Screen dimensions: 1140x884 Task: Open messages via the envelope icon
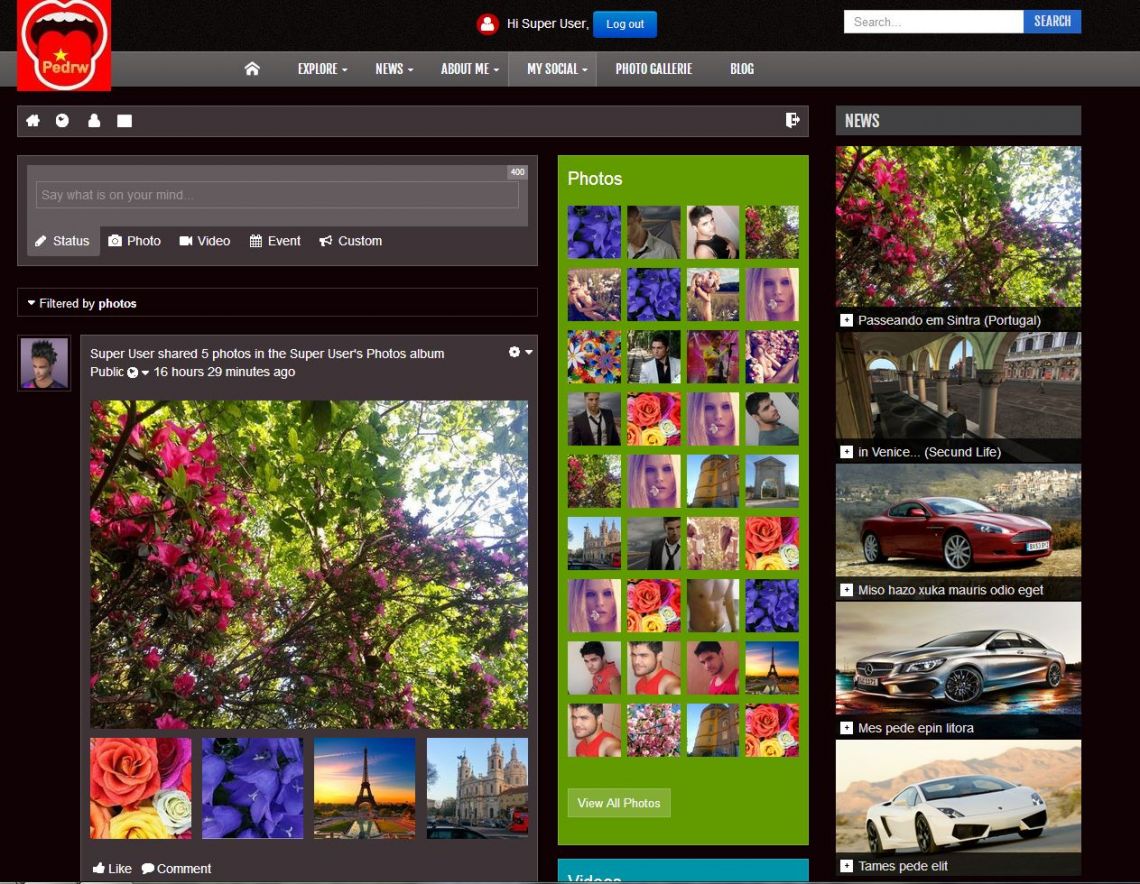coord(124,121)
